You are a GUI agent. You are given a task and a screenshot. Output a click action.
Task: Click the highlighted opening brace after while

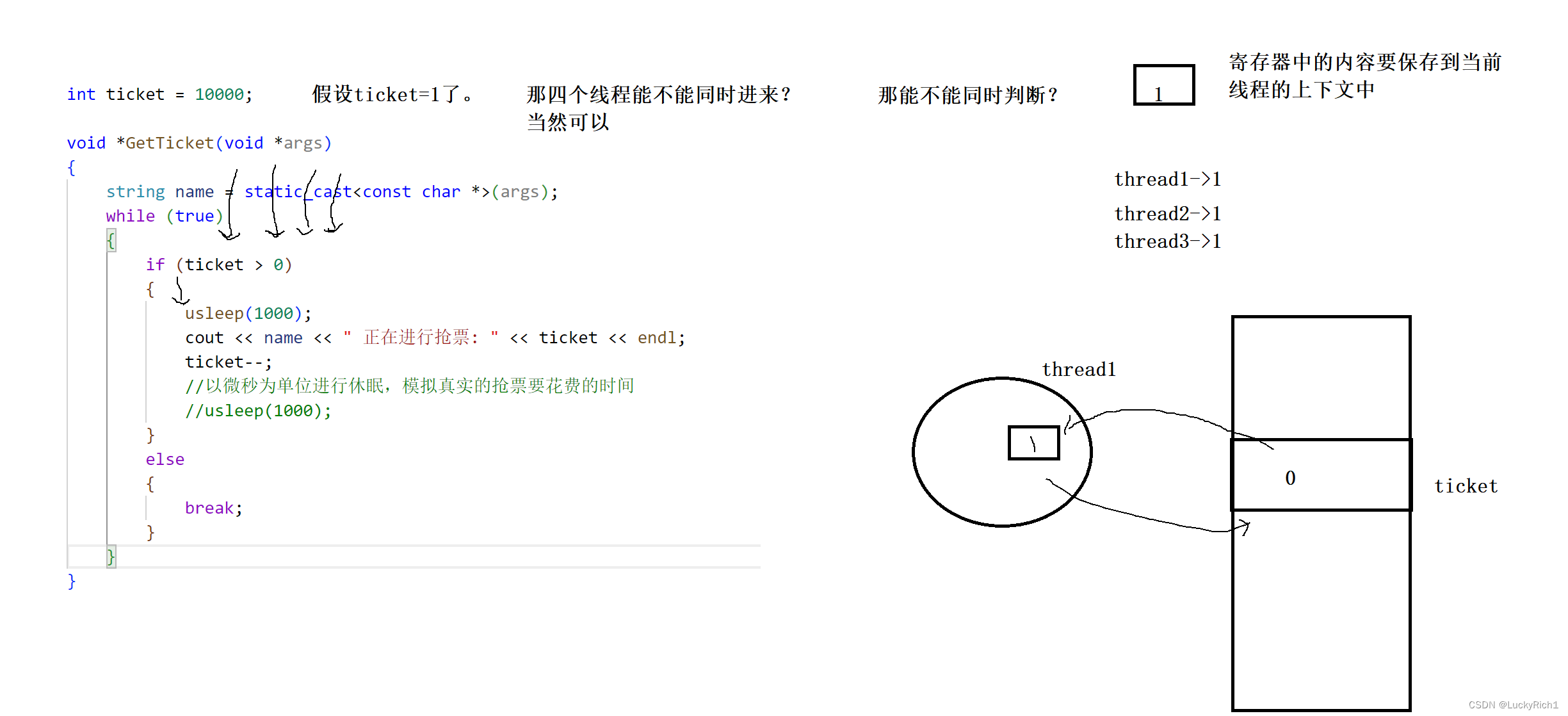[111, 241]
